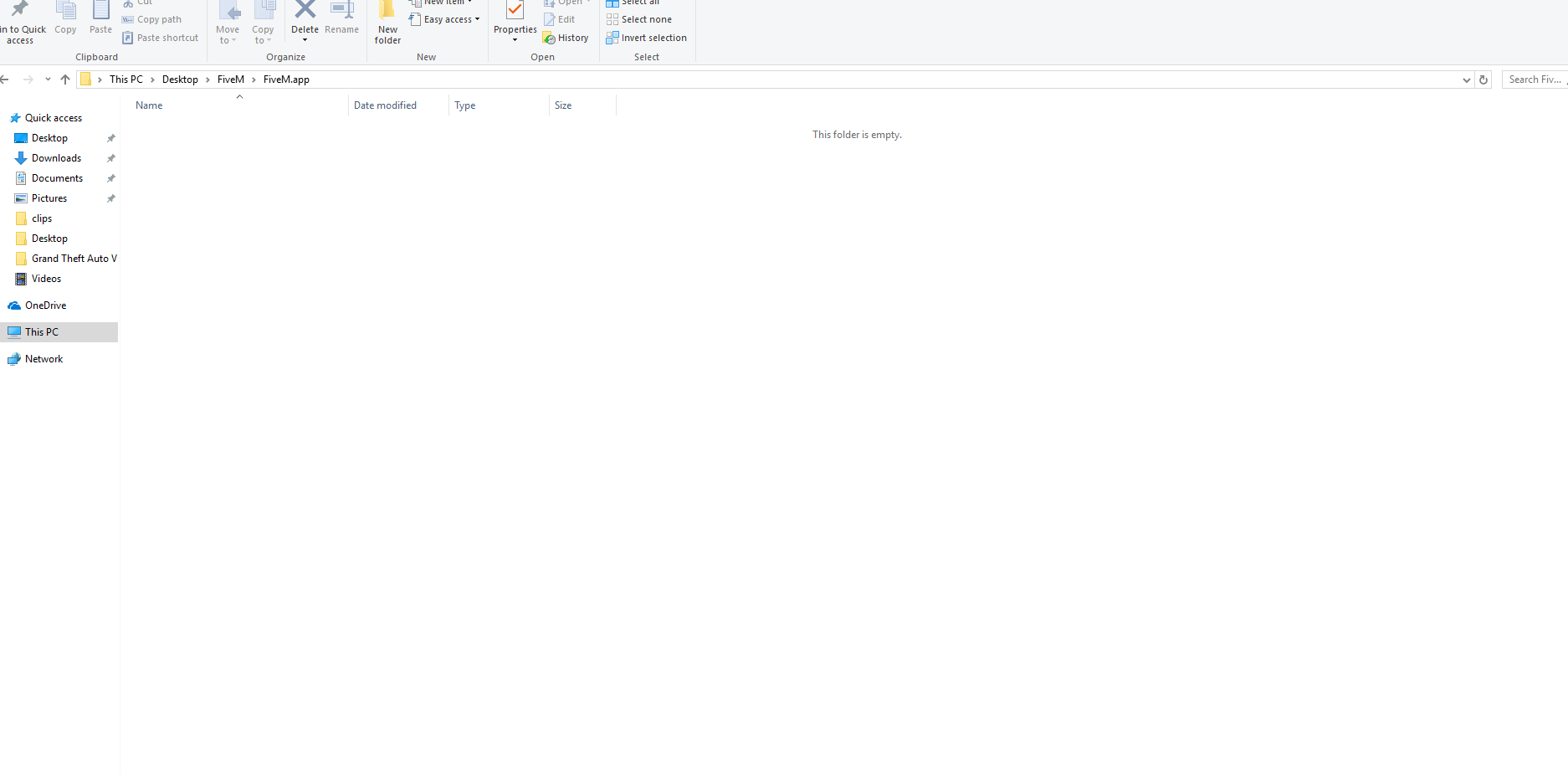Expand the chevron after This PC breadcrumb

click(x=152, y=80)
